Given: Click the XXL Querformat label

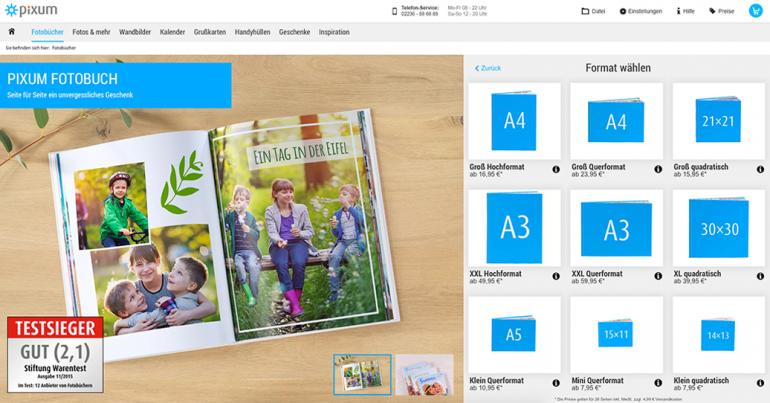Looking at the screenshot, I should coord(597,273).
